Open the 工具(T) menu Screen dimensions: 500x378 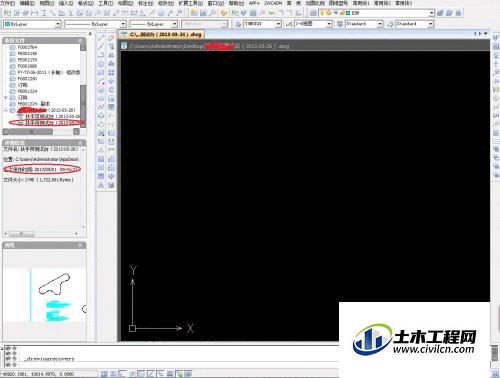coord(105,3)
